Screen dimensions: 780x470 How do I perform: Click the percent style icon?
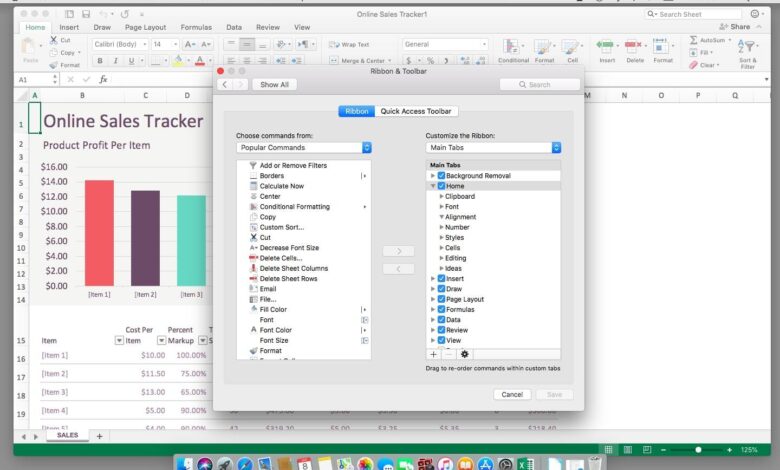[x=430, y=61]
